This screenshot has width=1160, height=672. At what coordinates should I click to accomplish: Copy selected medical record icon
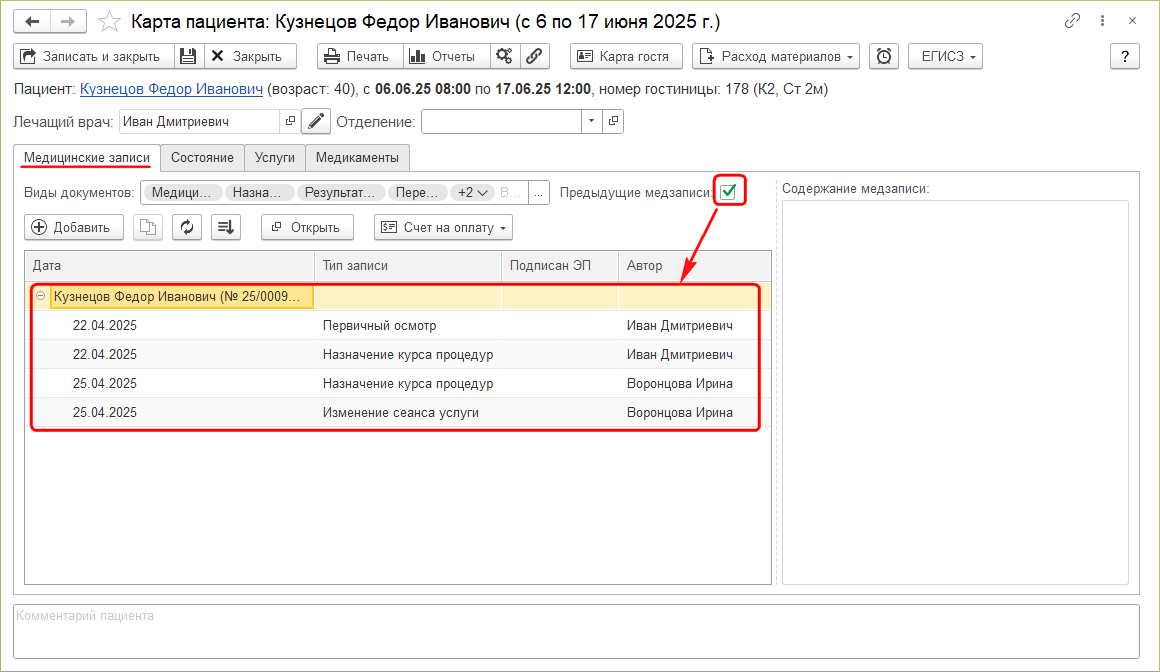(148, 227)
